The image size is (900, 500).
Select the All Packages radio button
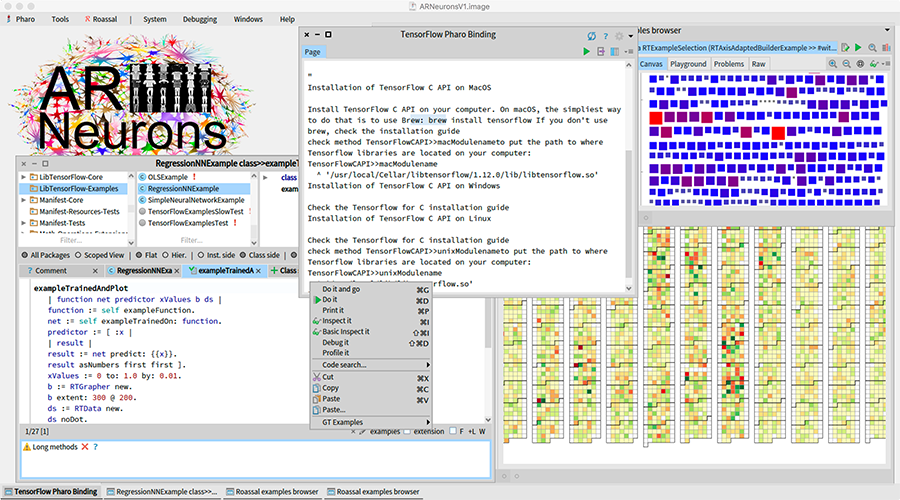point(25,255)
